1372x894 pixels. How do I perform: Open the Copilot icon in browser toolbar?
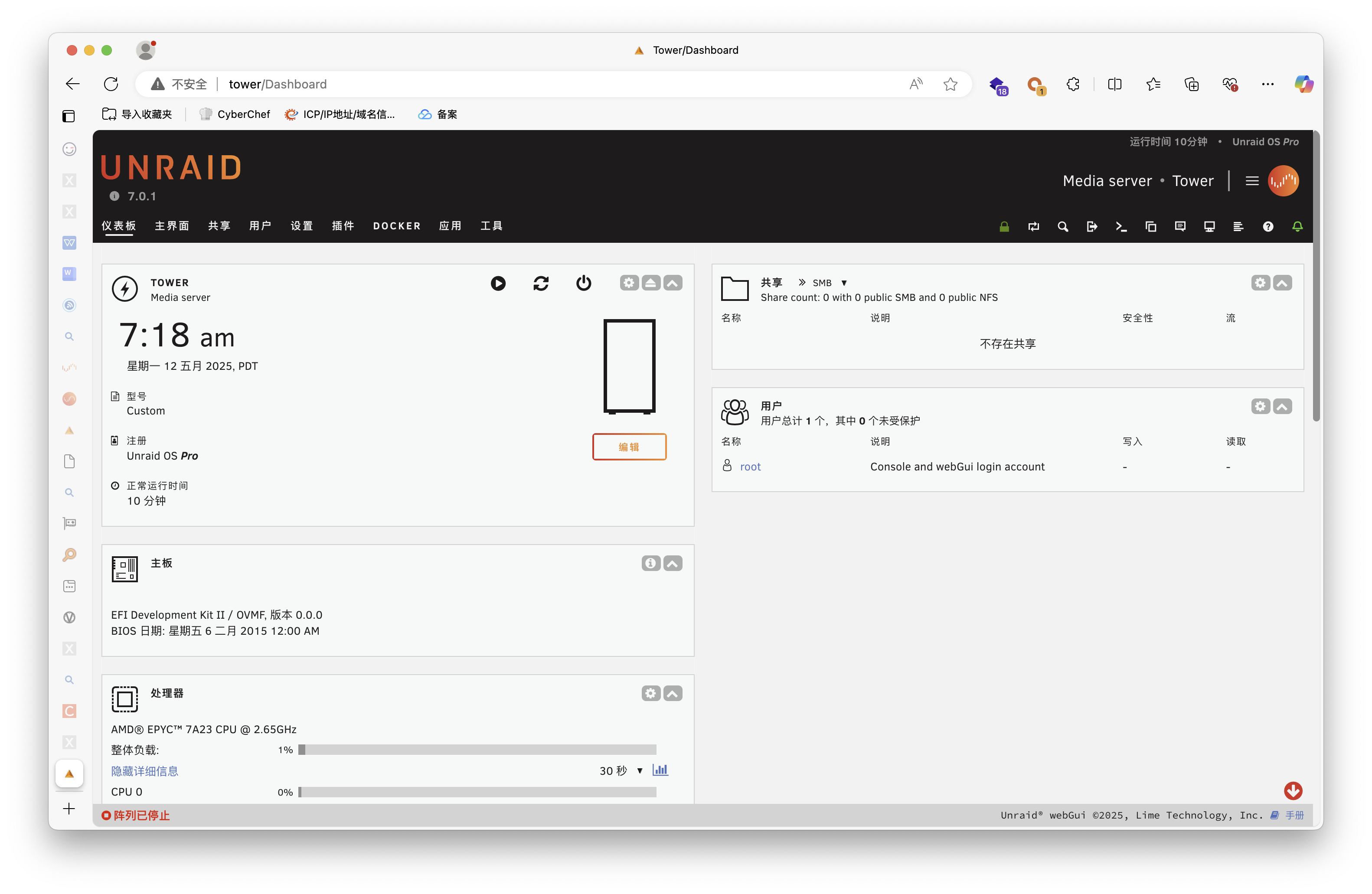1303,84
